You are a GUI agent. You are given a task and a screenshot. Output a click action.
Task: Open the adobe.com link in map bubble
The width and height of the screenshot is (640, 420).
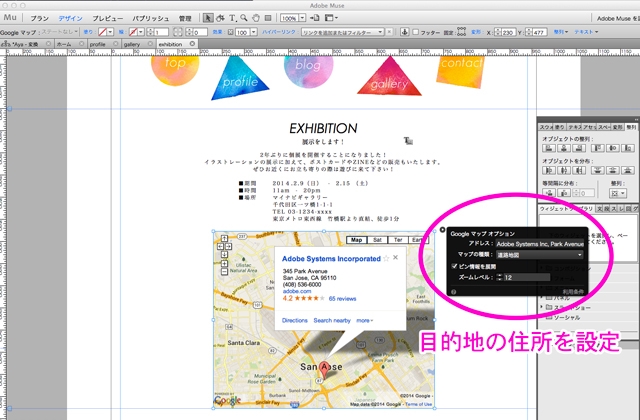coord(297,291)
